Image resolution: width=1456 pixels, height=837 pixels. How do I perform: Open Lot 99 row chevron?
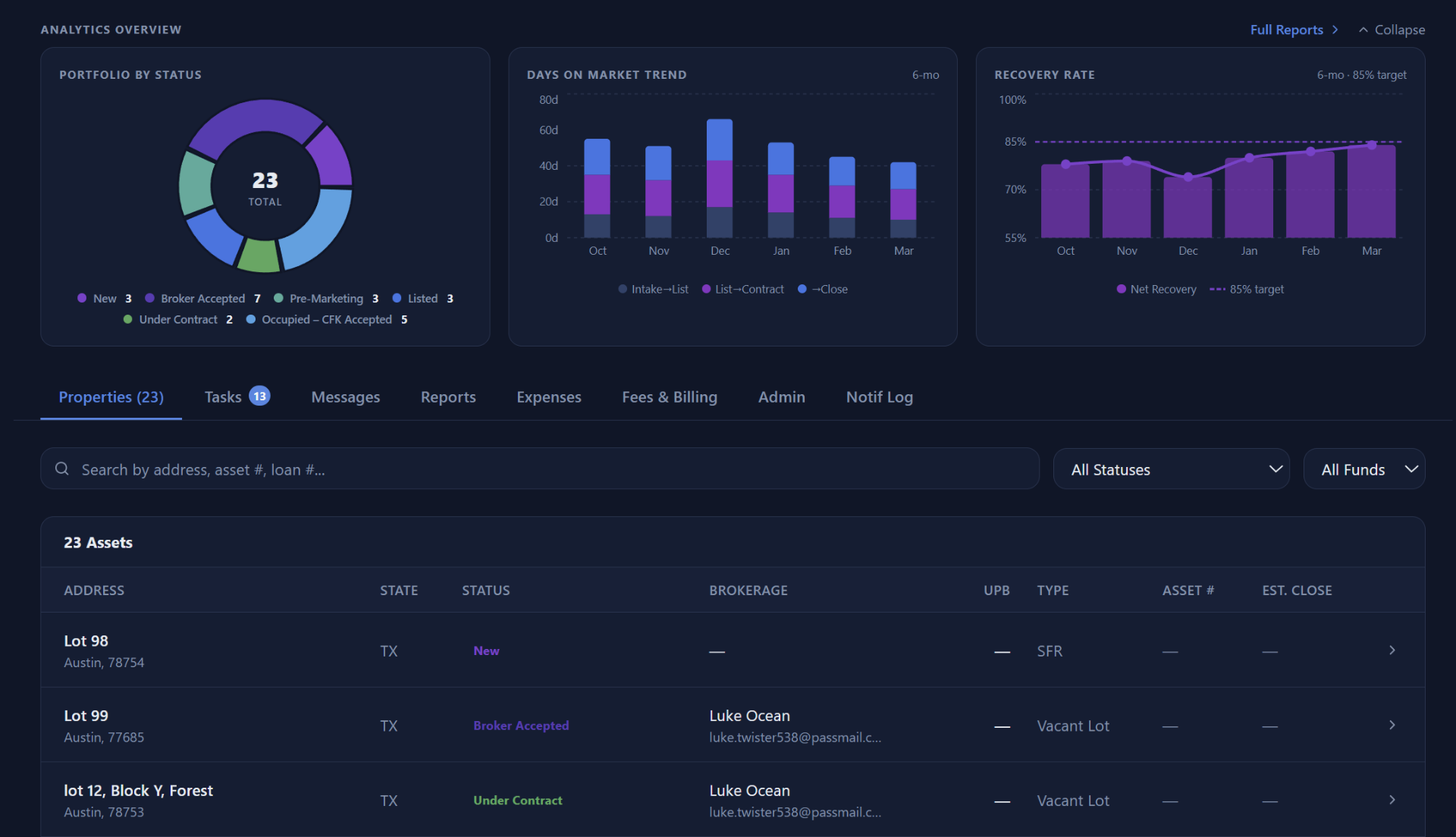pos(1392,726)
